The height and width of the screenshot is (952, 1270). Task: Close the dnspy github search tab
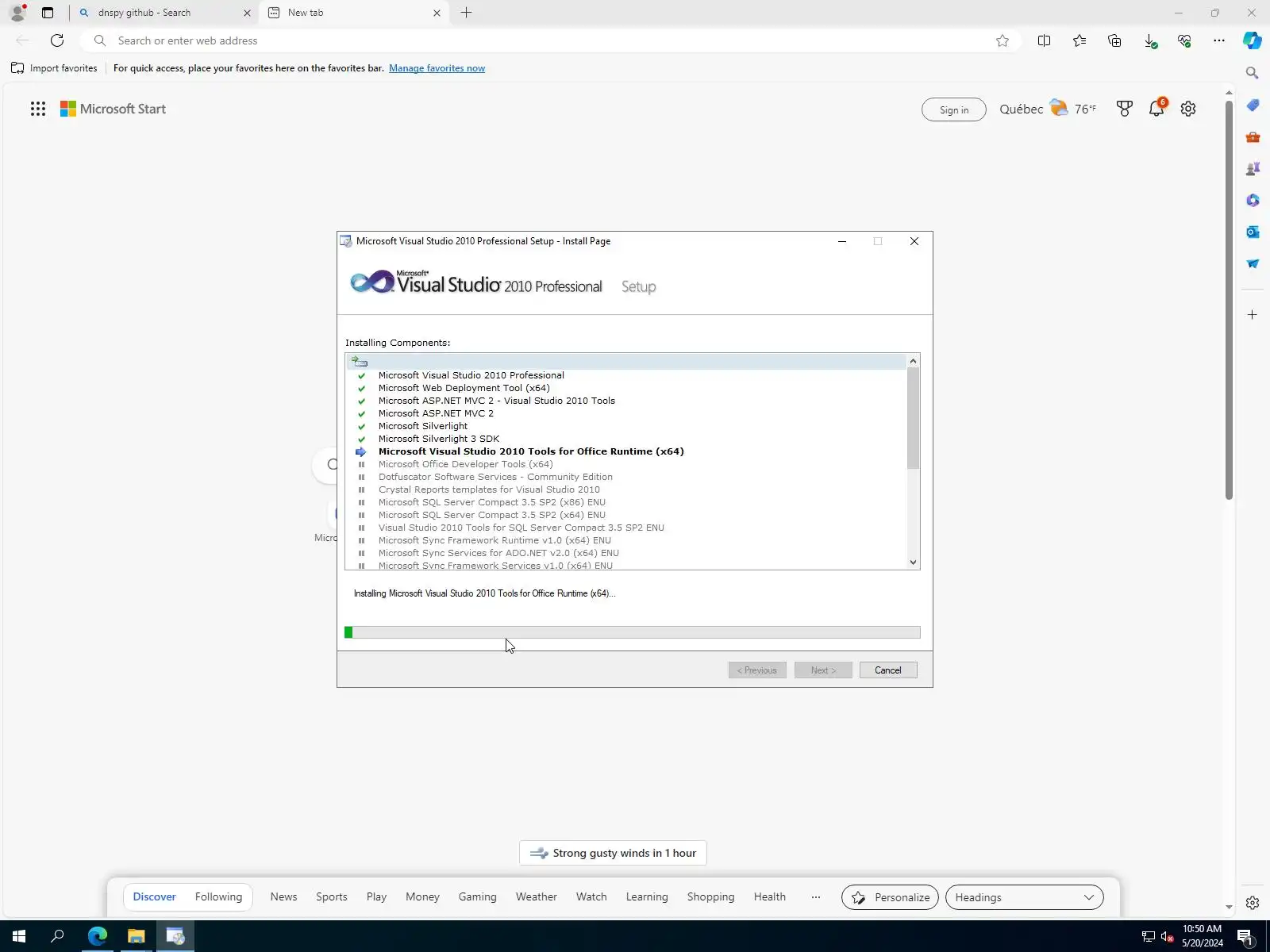[247, 13]
